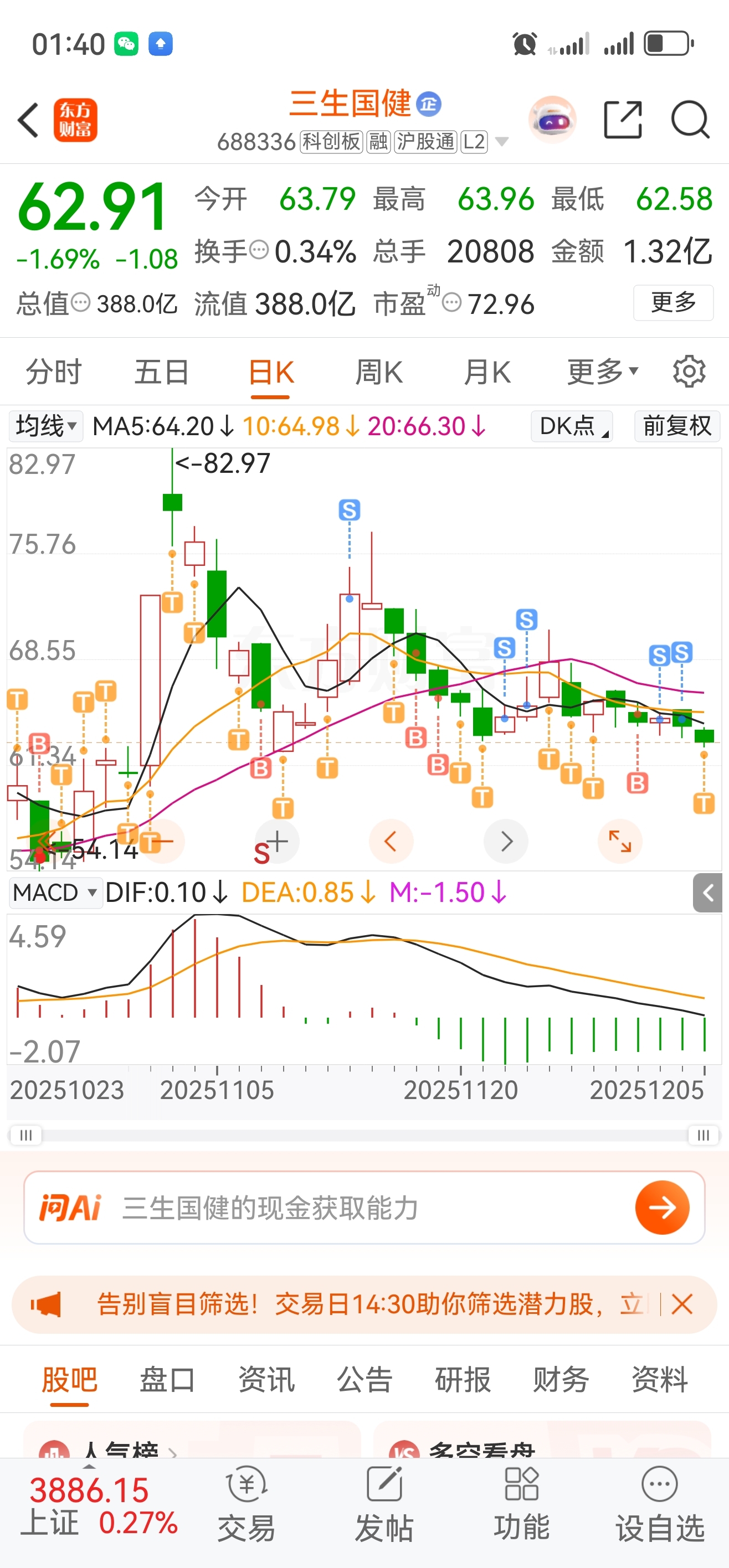Screen dimensions: 729x1568
Task: Tap the current price 62.91
Action: (x=93, y=208)
